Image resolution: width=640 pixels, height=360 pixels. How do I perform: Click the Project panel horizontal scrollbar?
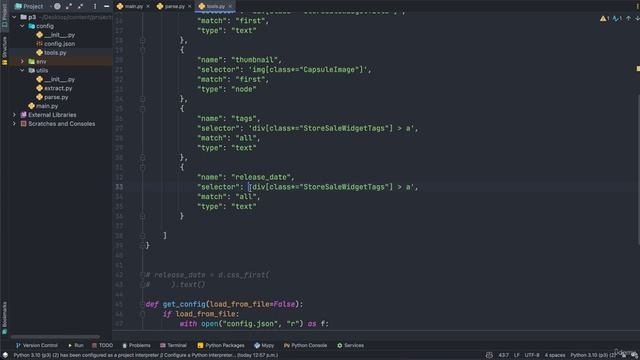point(55,337)
